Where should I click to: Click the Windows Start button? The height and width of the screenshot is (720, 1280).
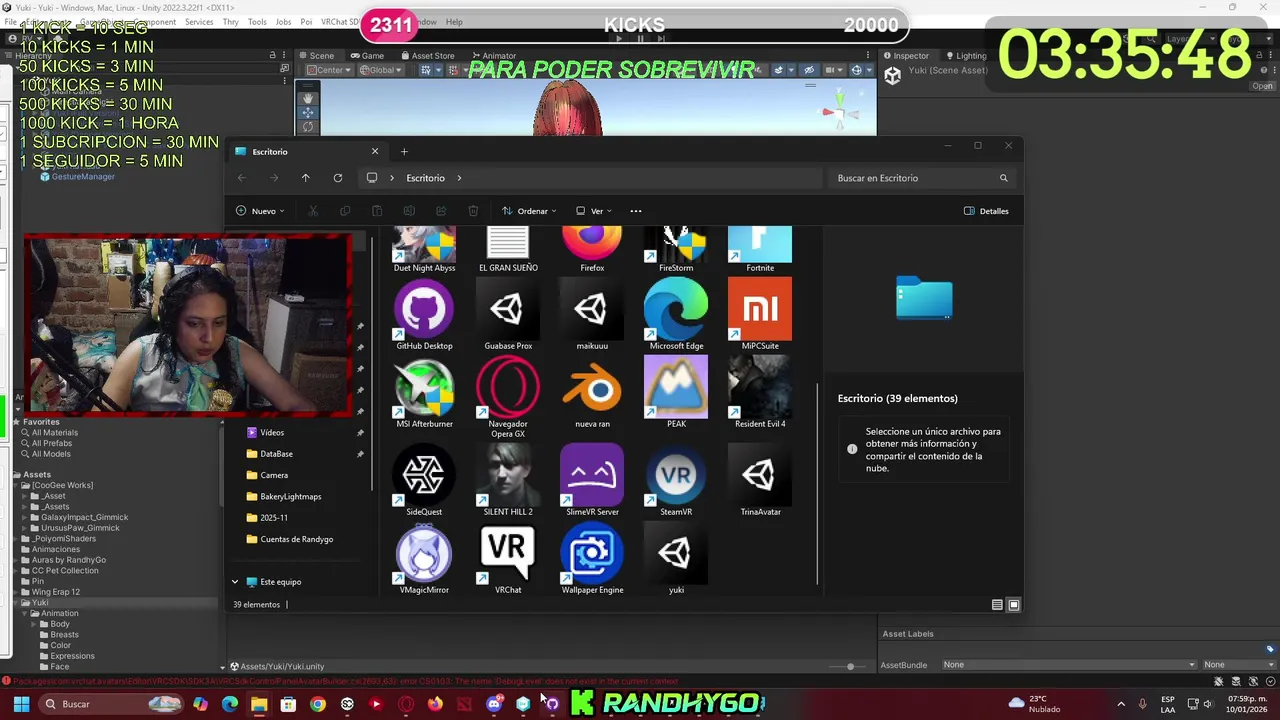pos(21,704)
